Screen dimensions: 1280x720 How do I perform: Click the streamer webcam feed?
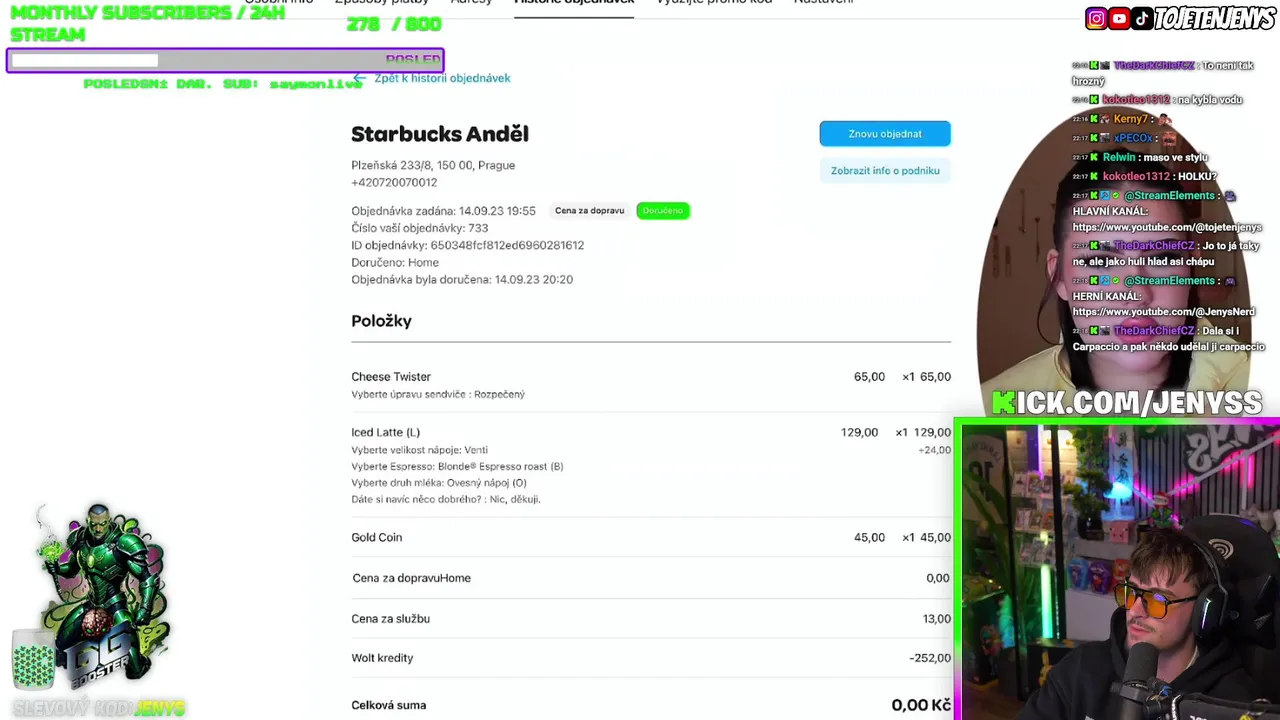1120,572
